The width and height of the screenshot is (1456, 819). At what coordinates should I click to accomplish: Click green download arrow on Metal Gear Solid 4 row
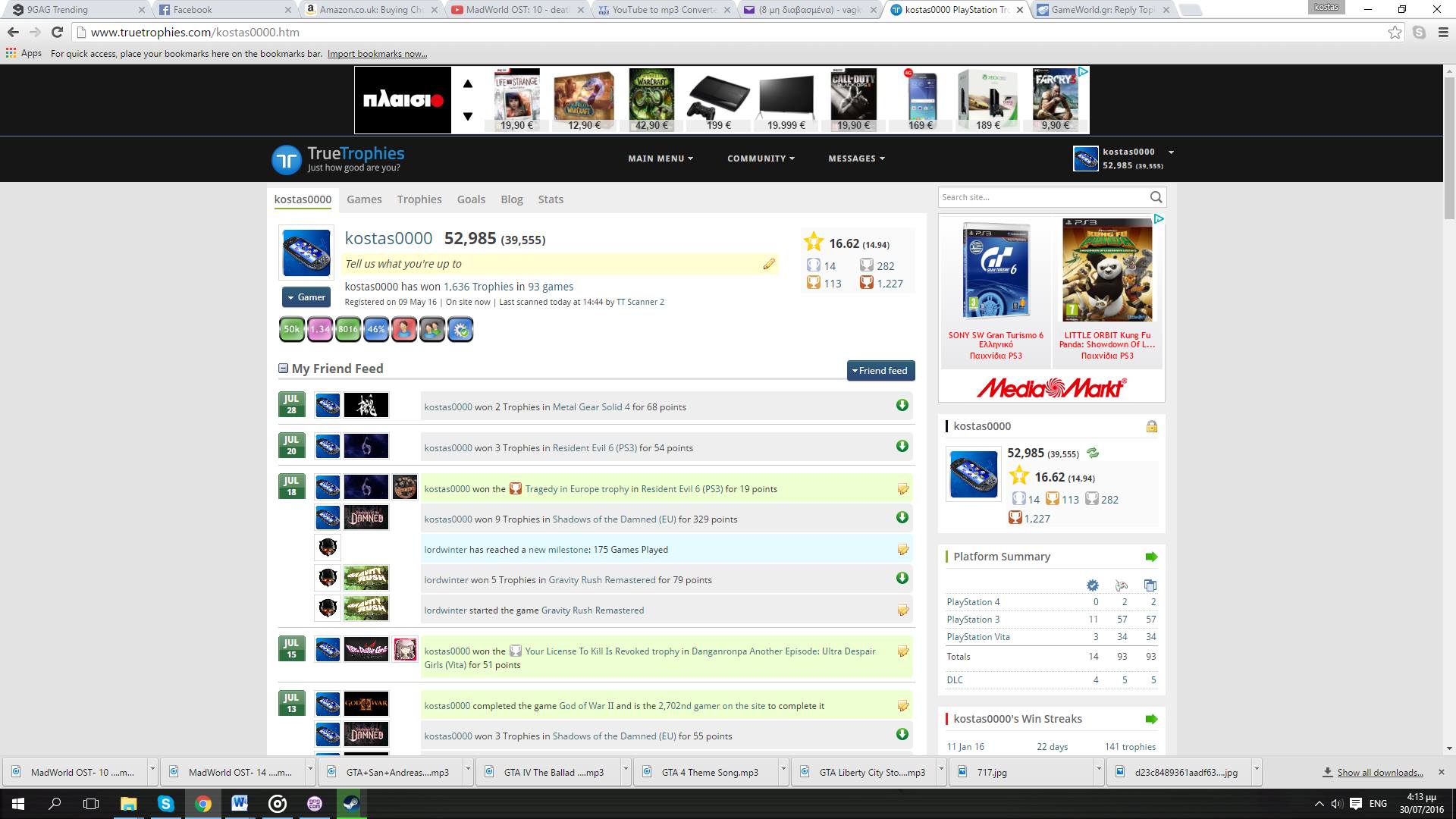pos(902,405)
